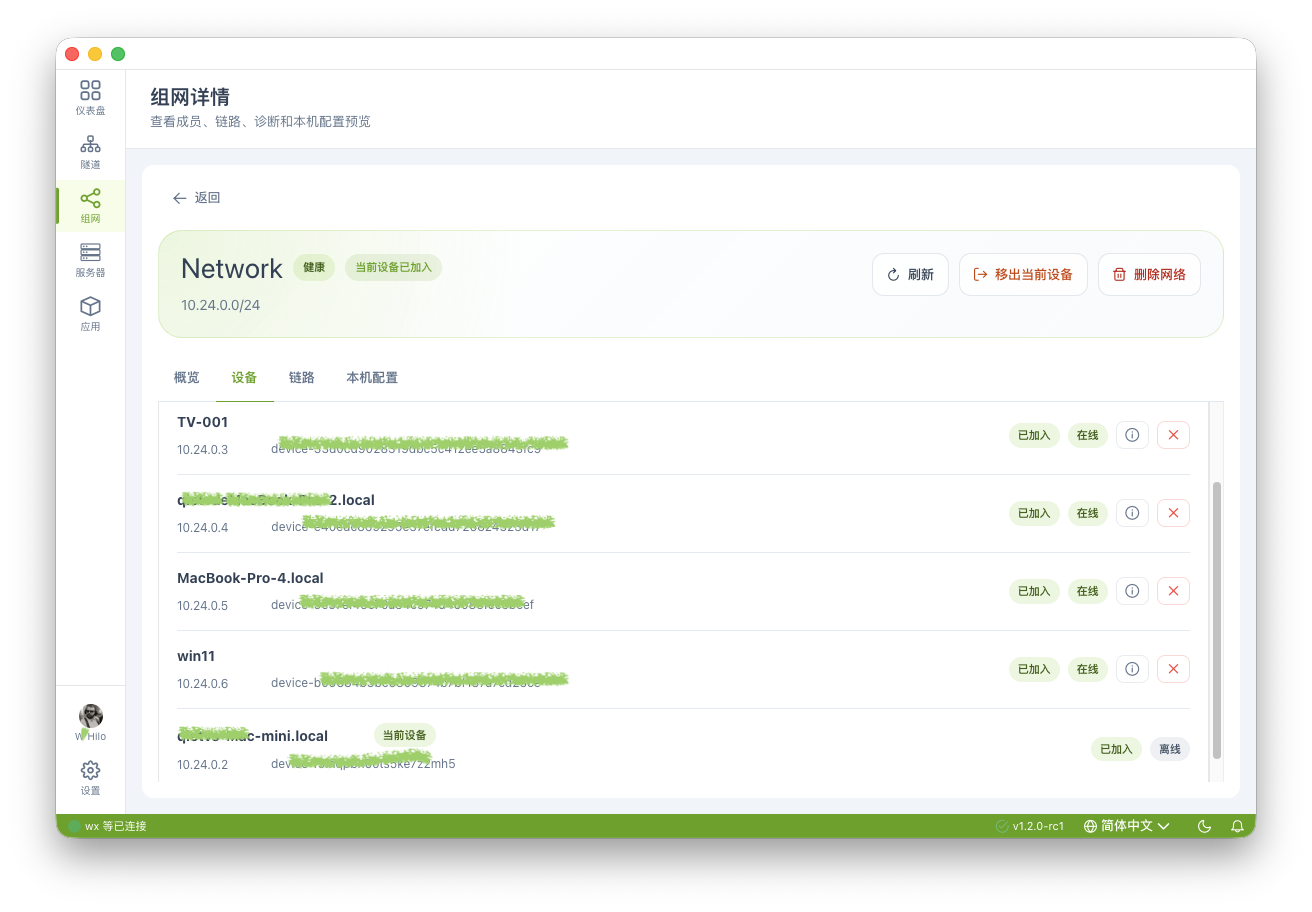Screen dimensions: 1312x912
Task: Select the 设备 devices tab
Action: click(244, 378)
